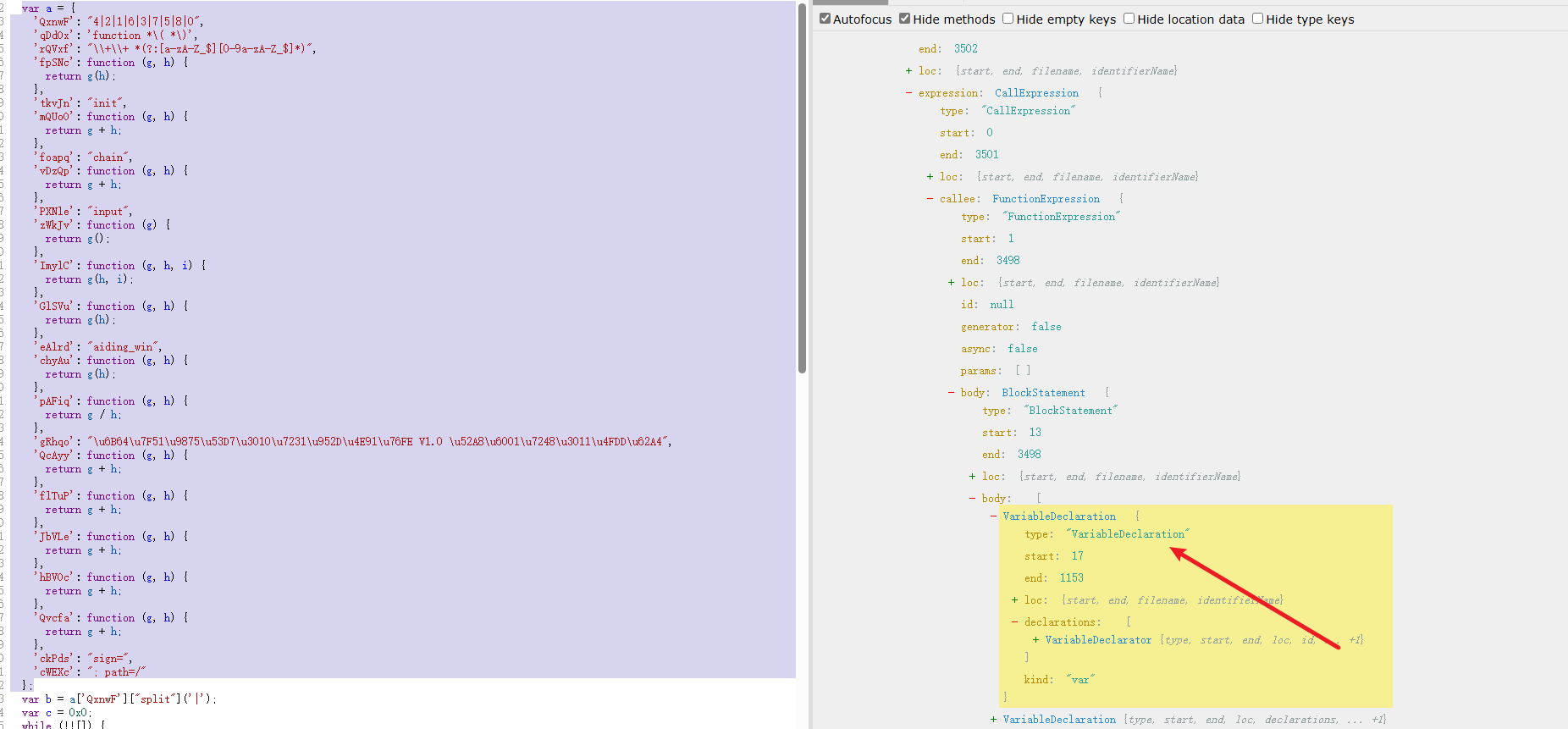Click the "VariableDeclaration" type string value
This screenshot has height=729, width=1568.
pyautogui.click(x=1128, y=534)
